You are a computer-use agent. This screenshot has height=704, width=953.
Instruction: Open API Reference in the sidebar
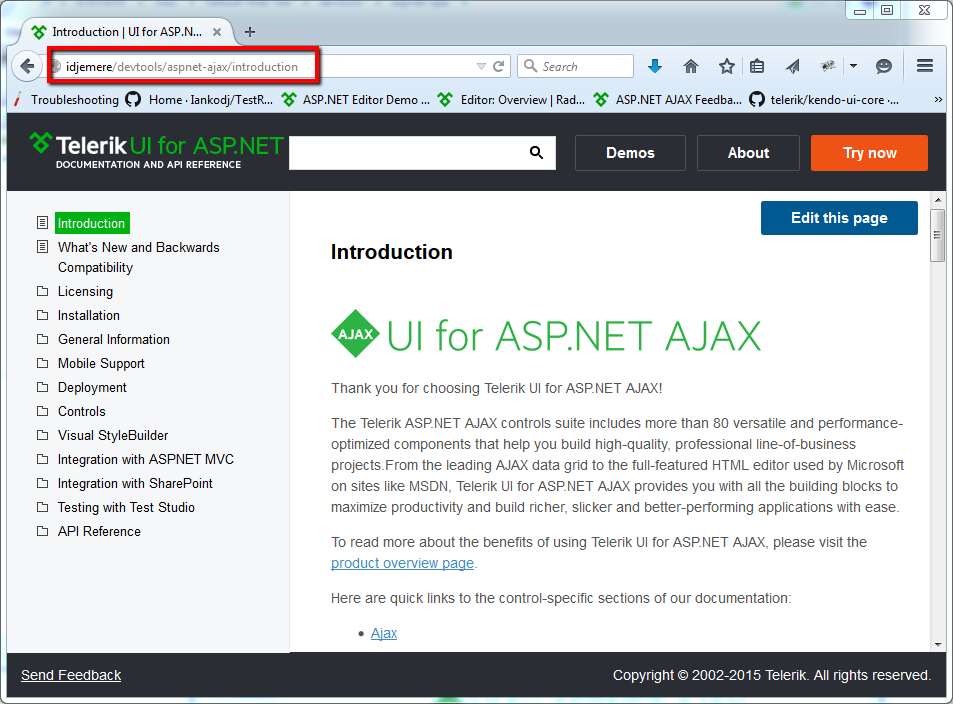point(99,531)
